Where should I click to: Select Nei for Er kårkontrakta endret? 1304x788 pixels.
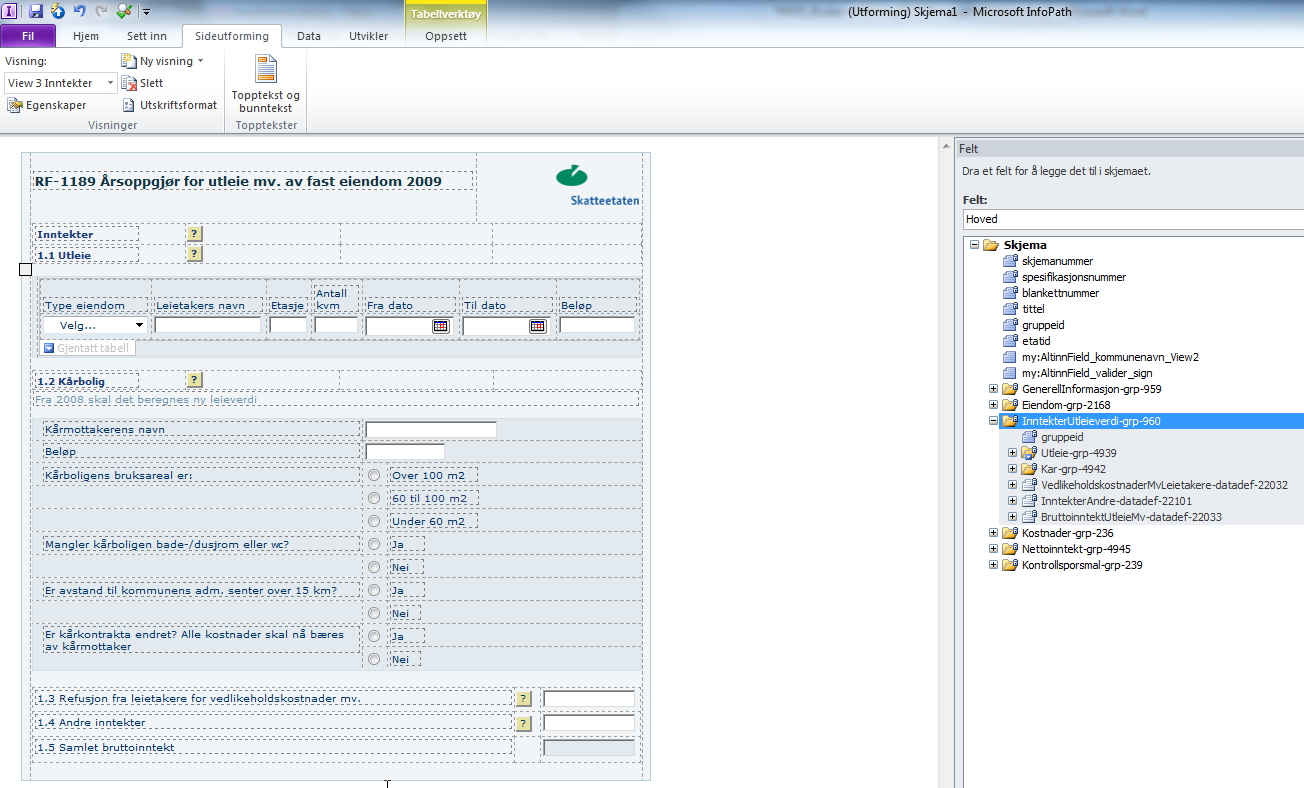pos(374,659)
